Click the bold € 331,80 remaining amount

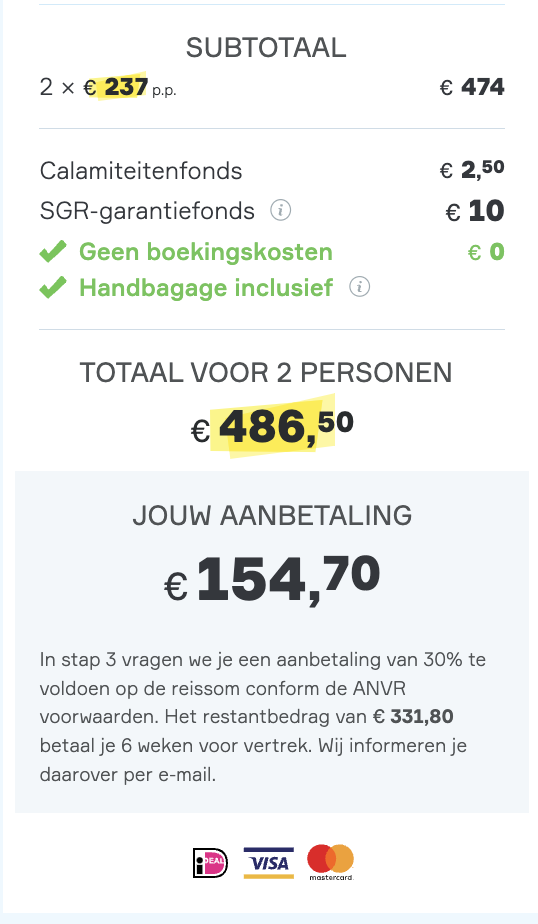coord(413,717)
